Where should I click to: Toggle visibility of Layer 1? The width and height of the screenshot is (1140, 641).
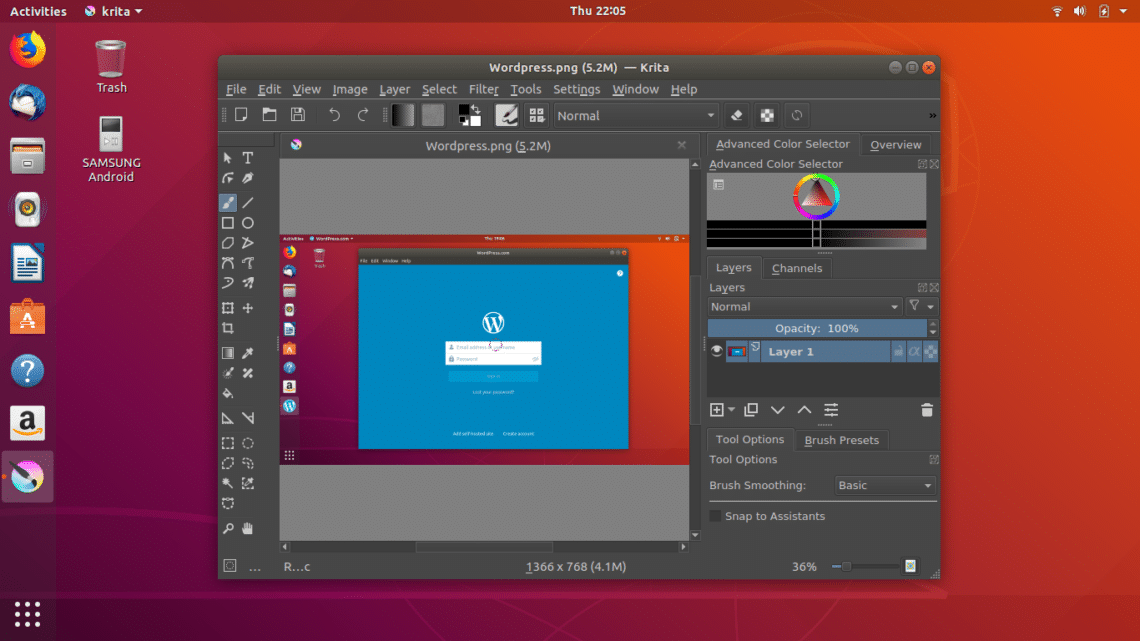[716, 351]
